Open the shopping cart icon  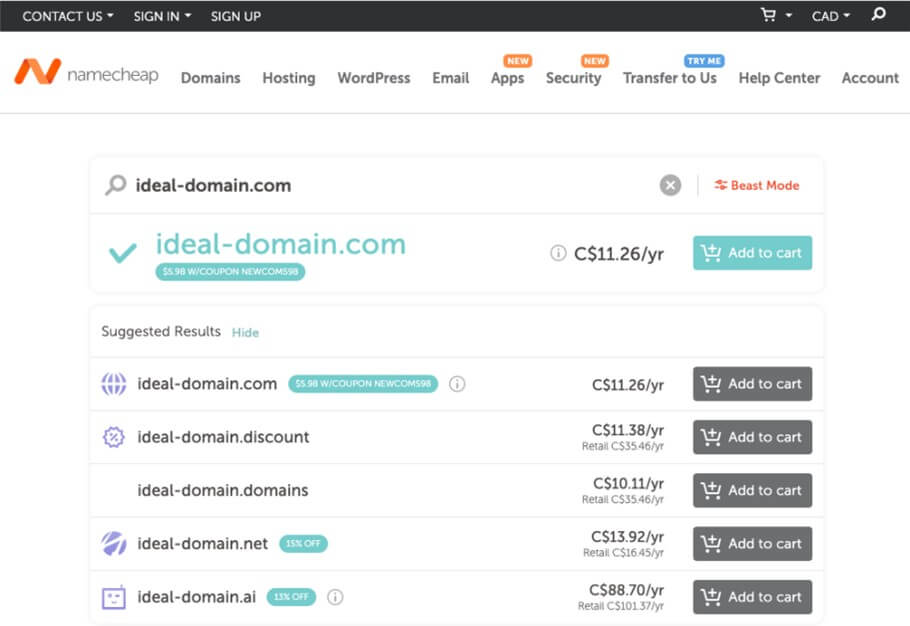click(x=768, y=15)
